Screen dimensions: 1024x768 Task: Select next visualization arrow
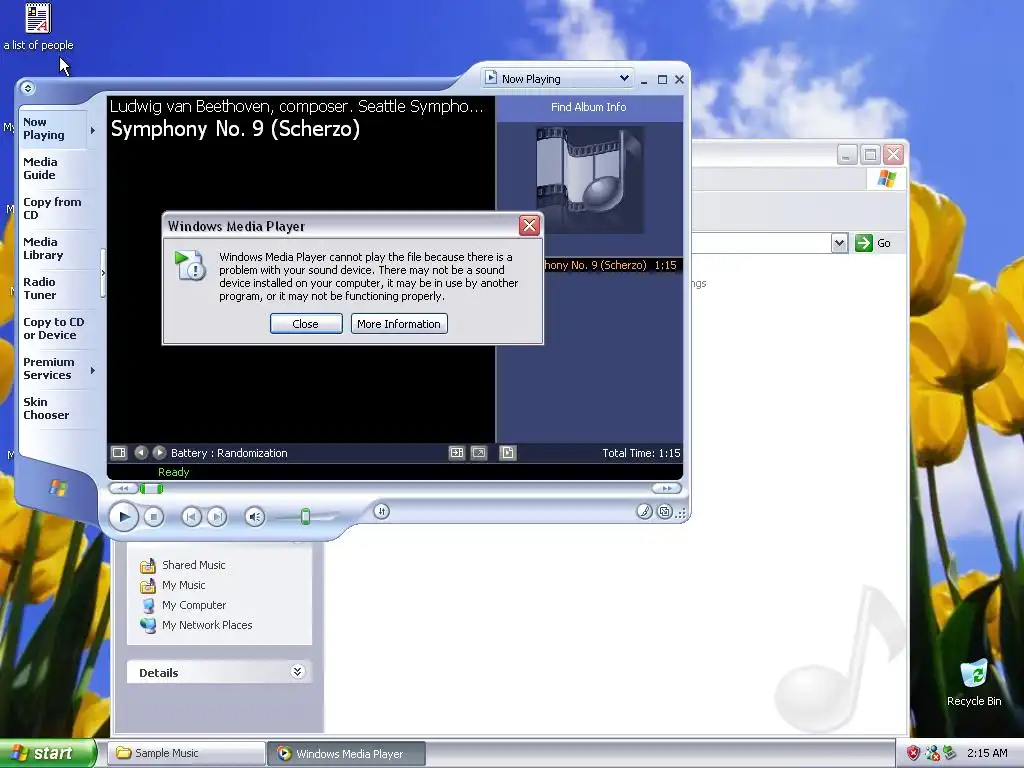pos(159,453)
